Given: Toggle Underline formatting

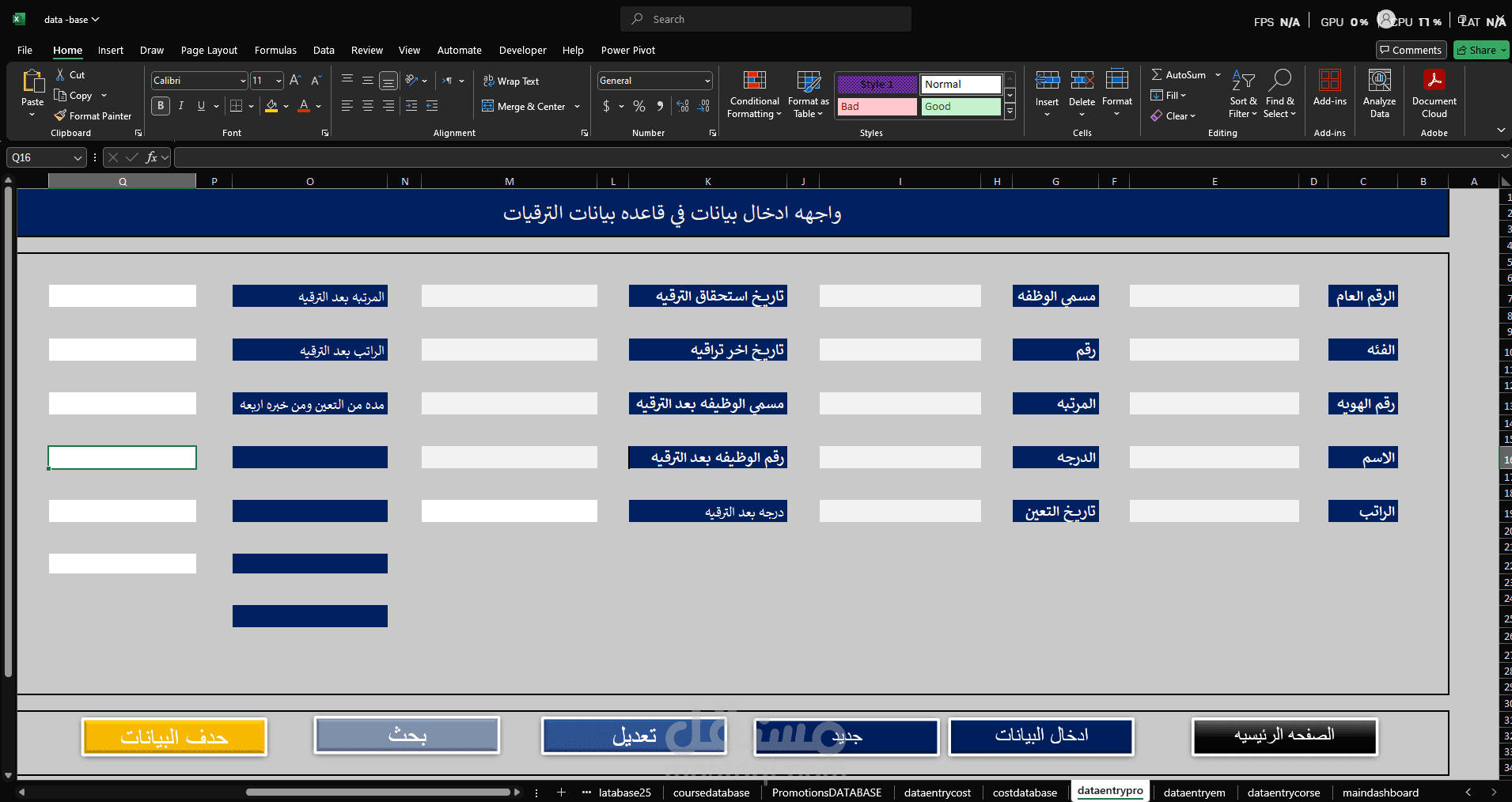Looking at the screenshot, I should pyautogui.click(x=201, y=106).
